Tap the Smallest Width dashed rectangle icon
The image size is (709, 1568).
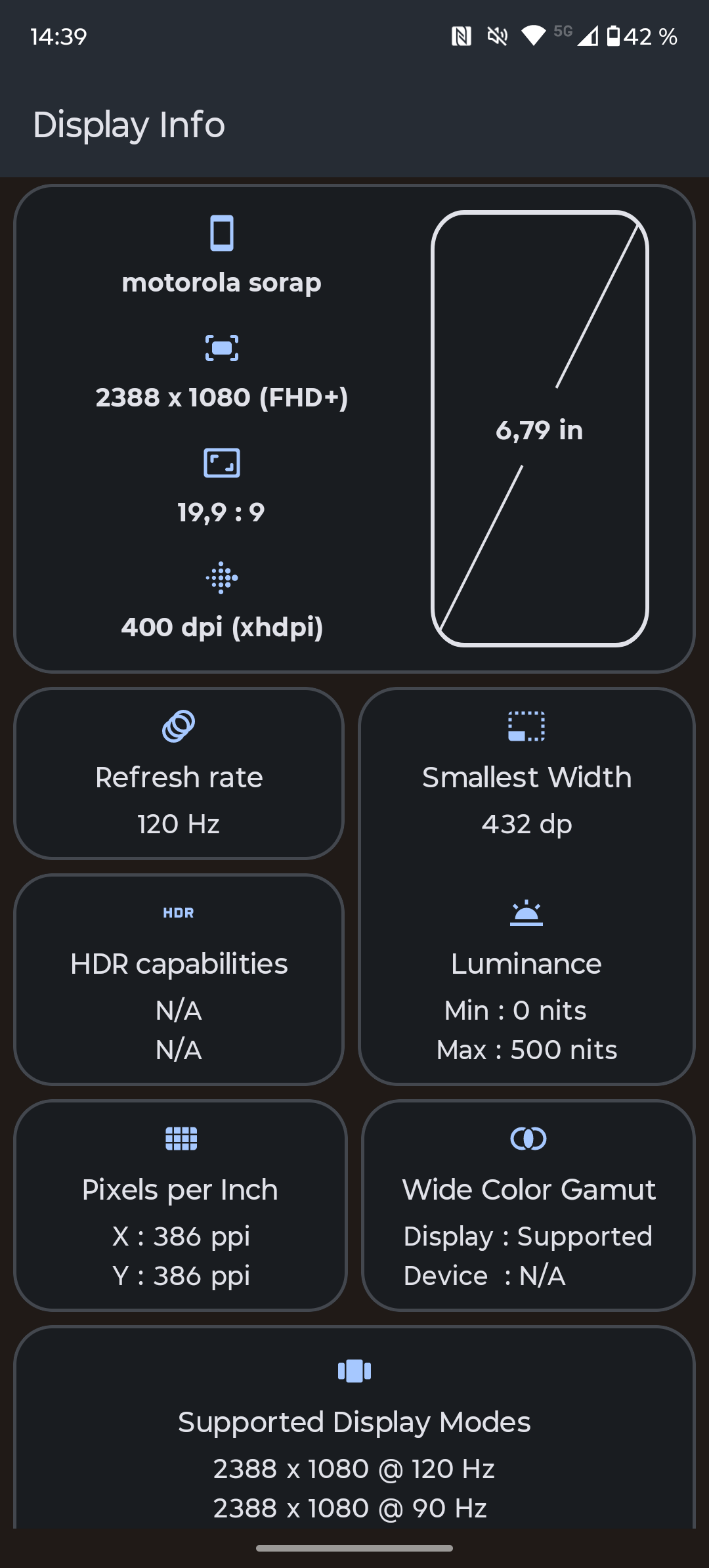click(x=526, y=726)
